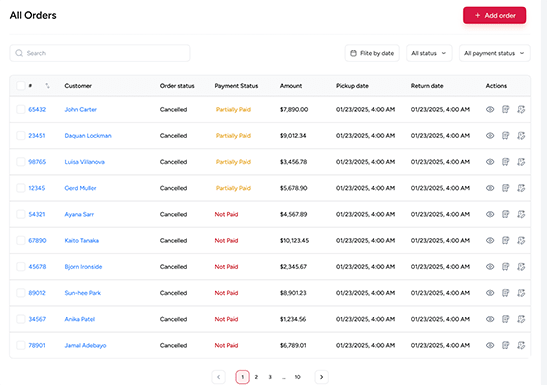
Task: Go to previous page with left chevron
Action: pos(218,377)
